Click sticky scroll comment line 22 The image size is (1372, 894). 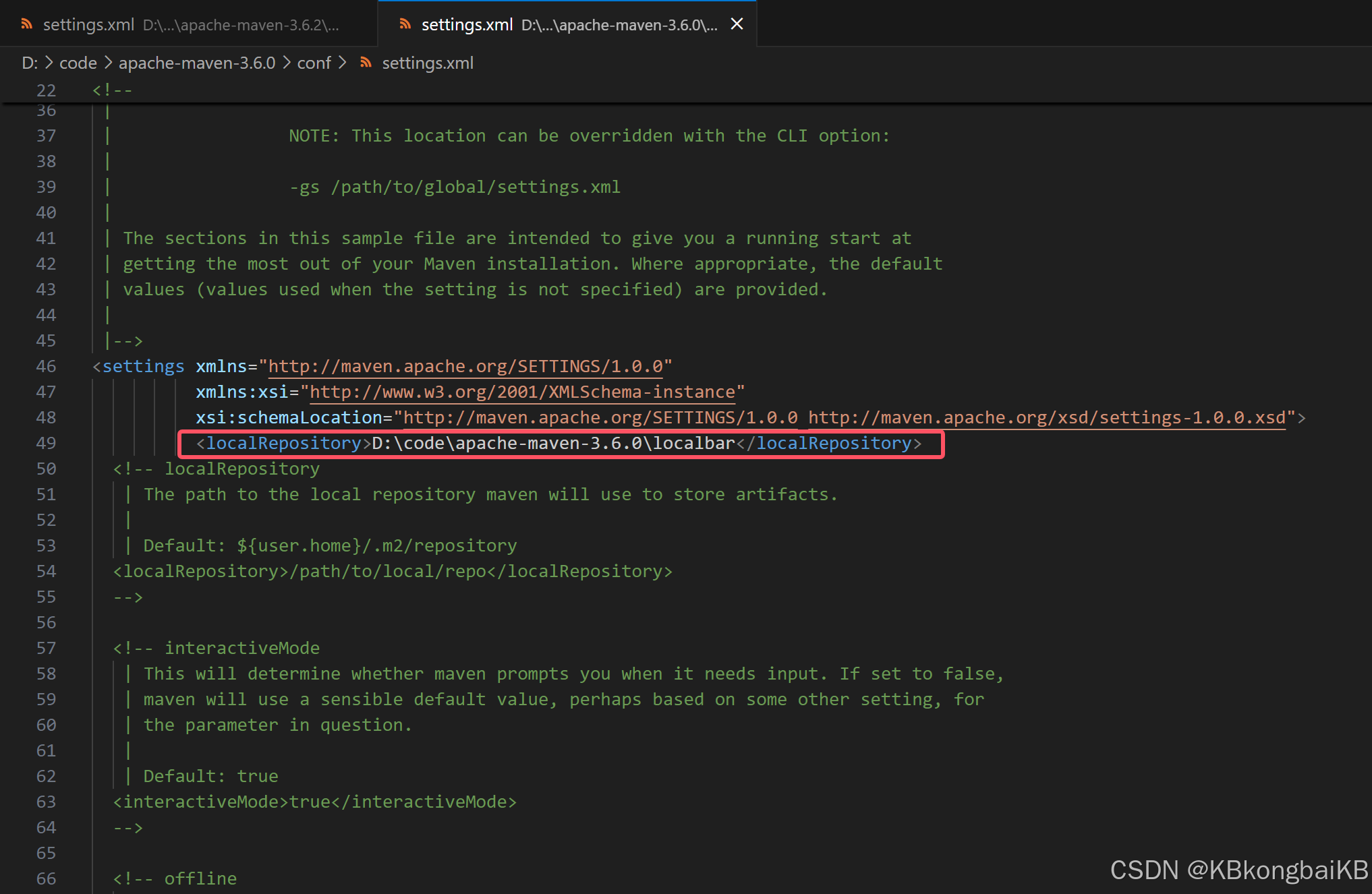pos(112,90)
